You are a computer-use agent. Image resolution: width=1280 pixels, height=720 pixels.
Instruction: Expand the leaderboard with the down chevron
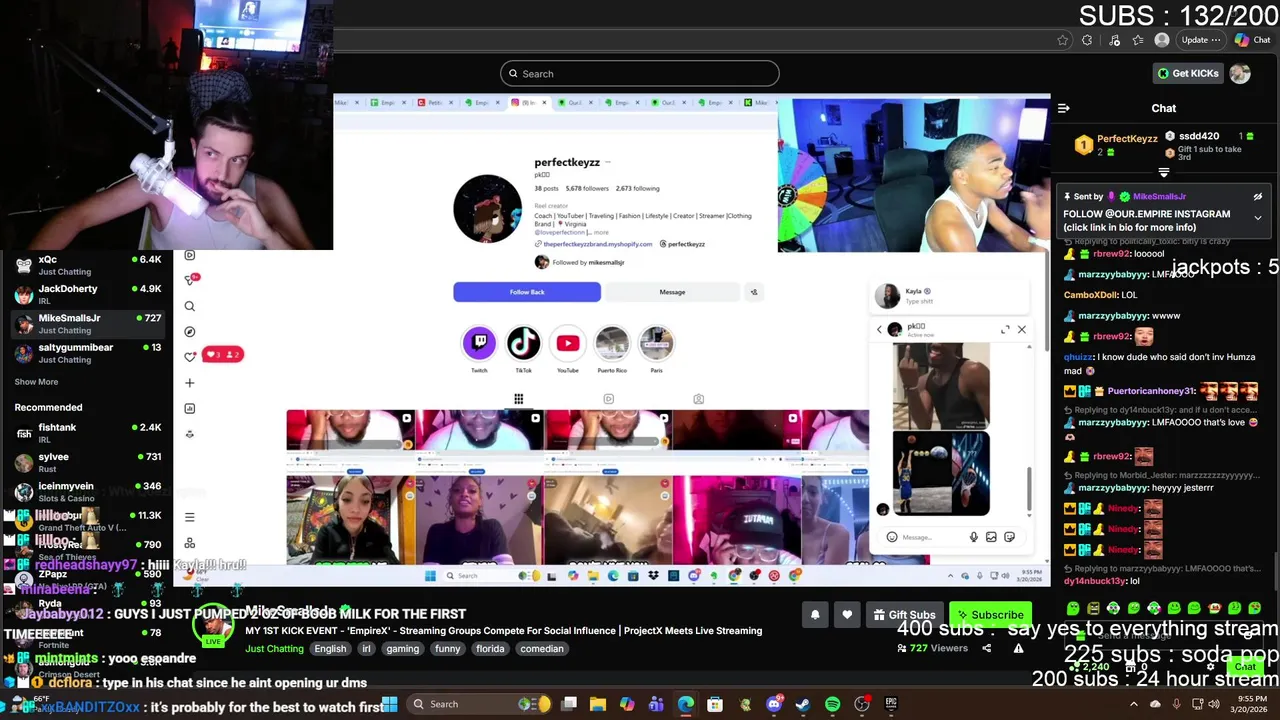[x=1163, y=173]
